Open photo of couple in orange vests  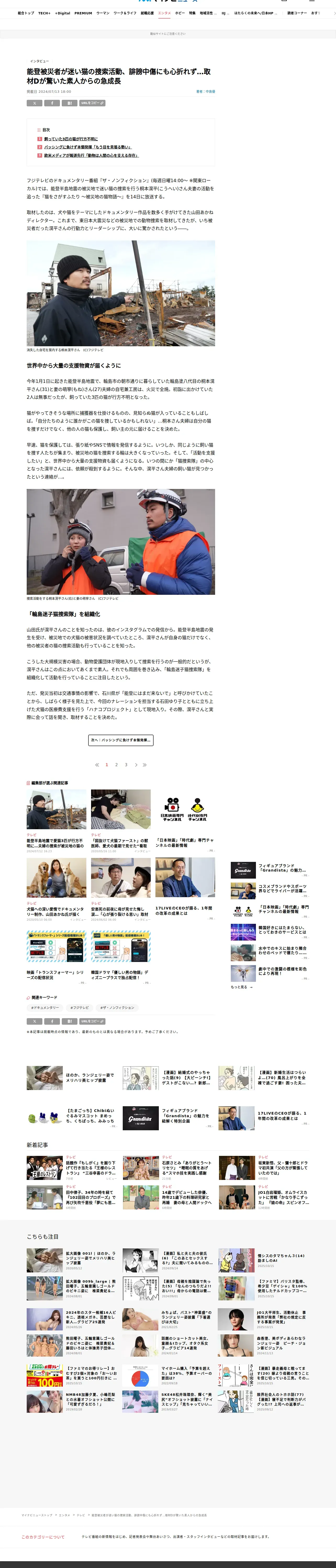(x=121, y=542)
